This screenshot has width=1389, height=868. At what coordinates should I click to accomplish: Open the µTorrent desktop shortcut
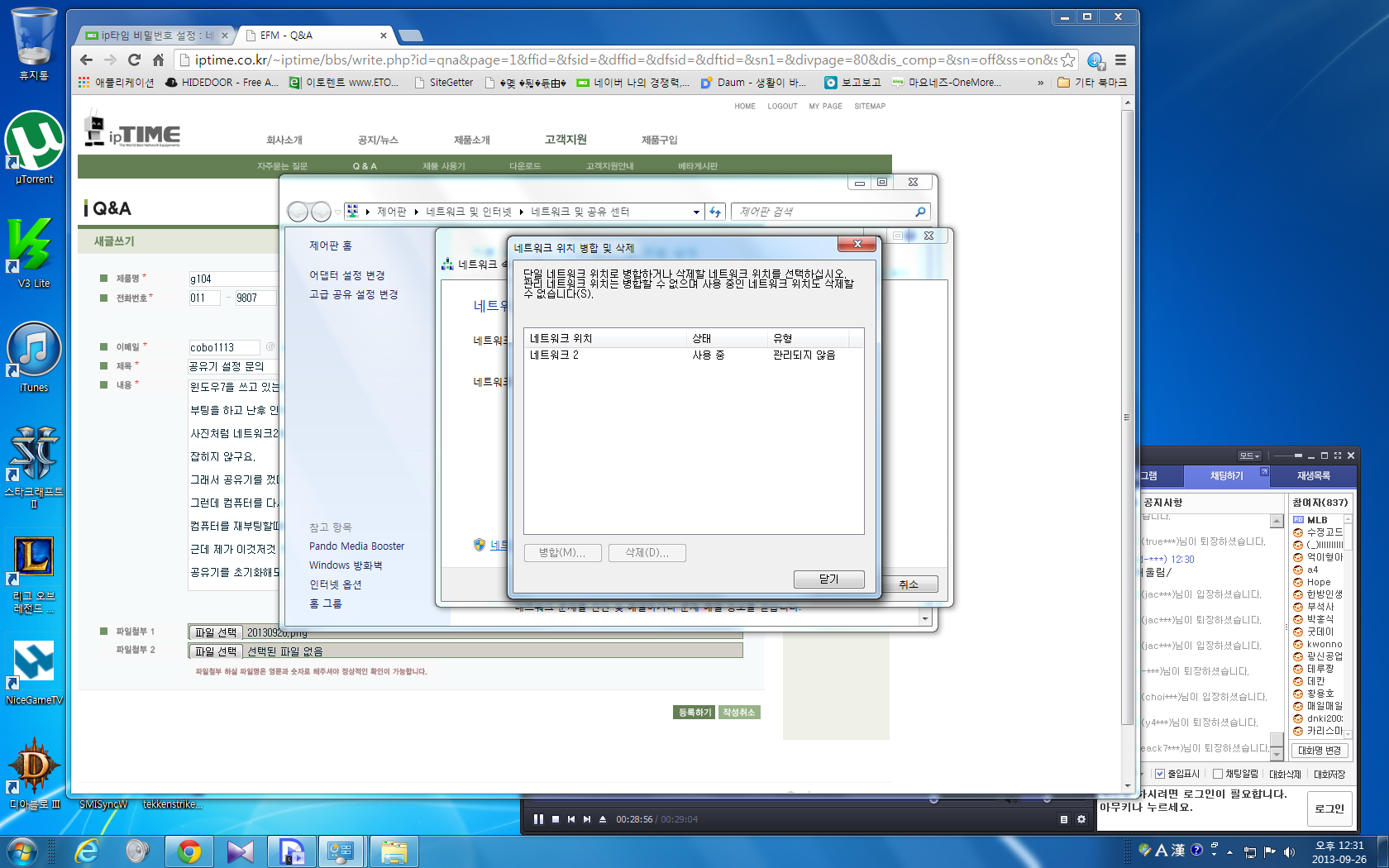(x=34, y=147)
